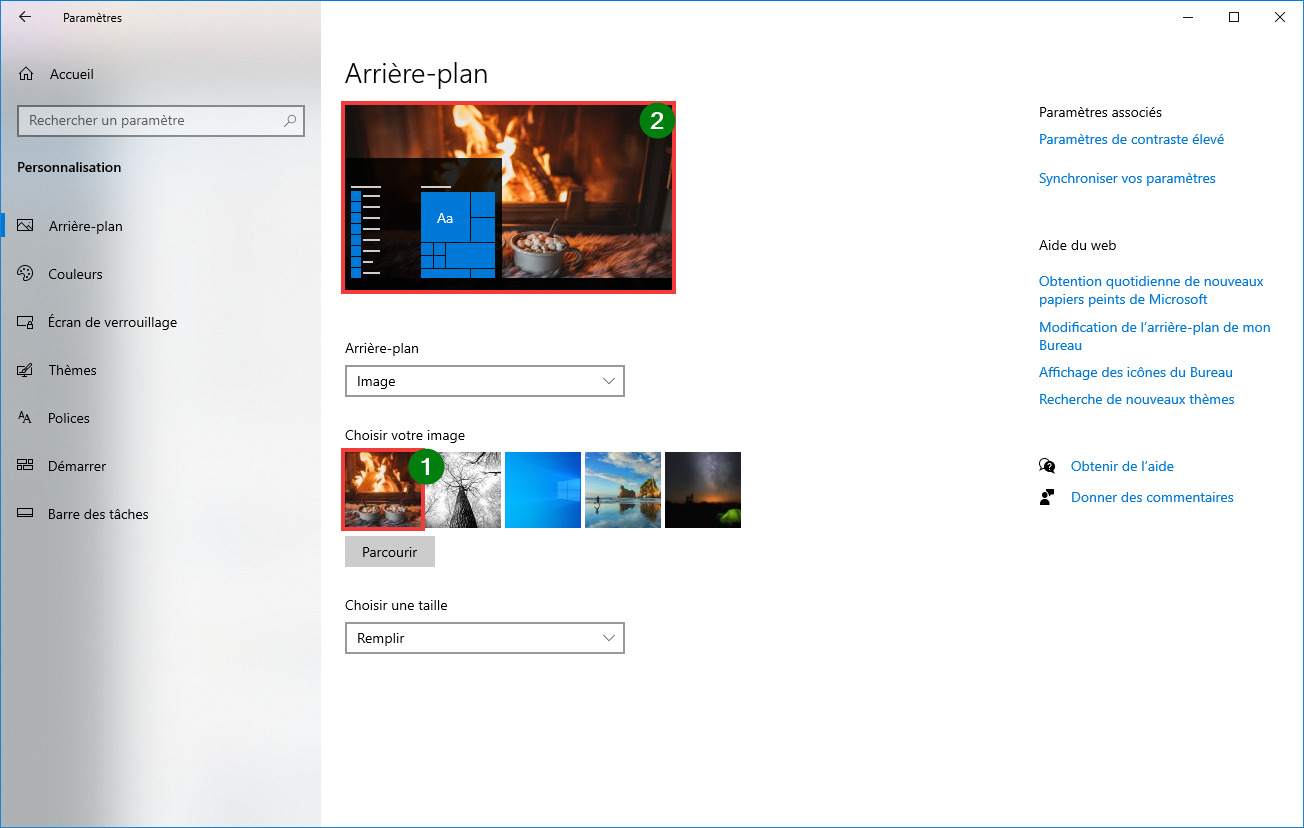
Task: Click the Accueil label in sidebar
Action: pos(71,74)
